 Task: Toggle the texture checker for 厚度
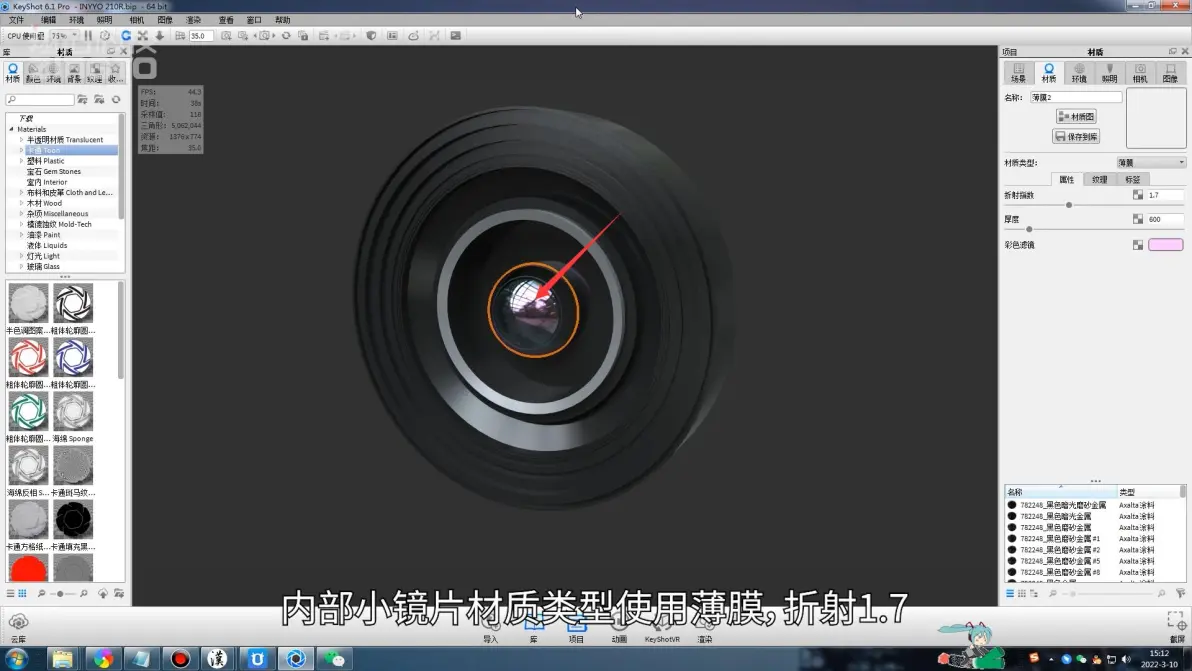click(1138, 219)
